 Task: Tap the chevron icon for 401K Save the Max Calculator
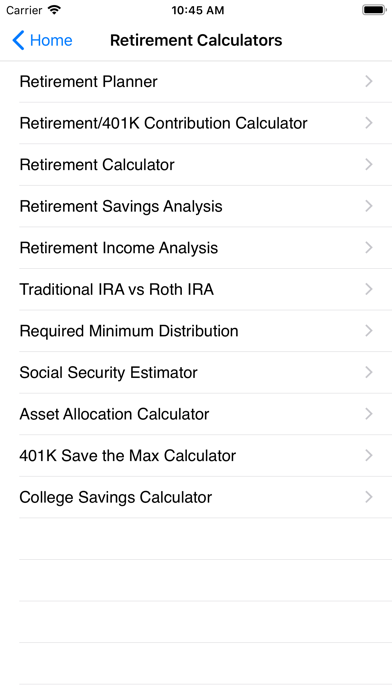[368, 455]
